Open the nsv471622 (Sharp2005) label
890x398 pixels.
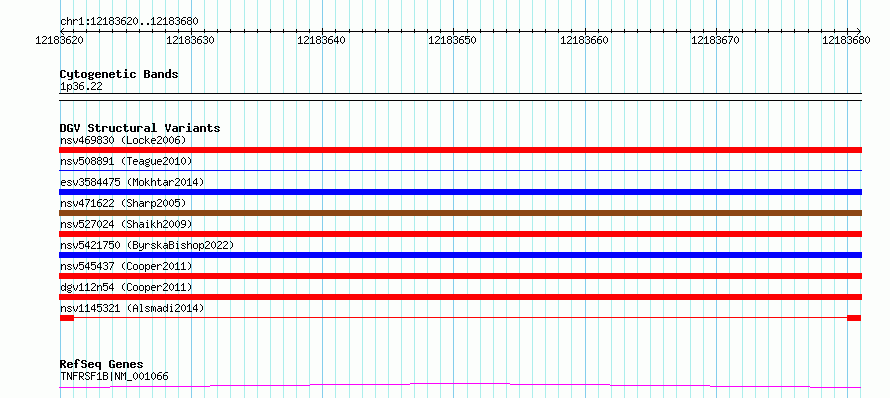(123, 203)
